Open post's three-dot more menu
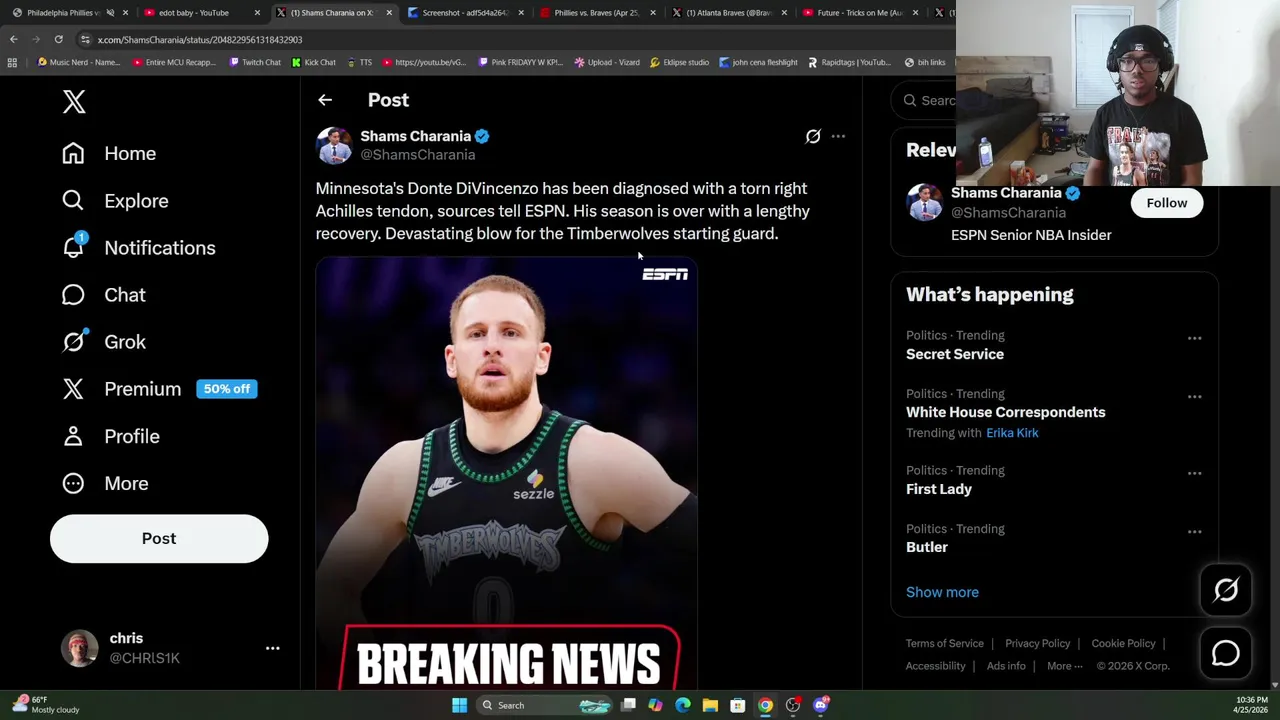 [x=838, y=136]
